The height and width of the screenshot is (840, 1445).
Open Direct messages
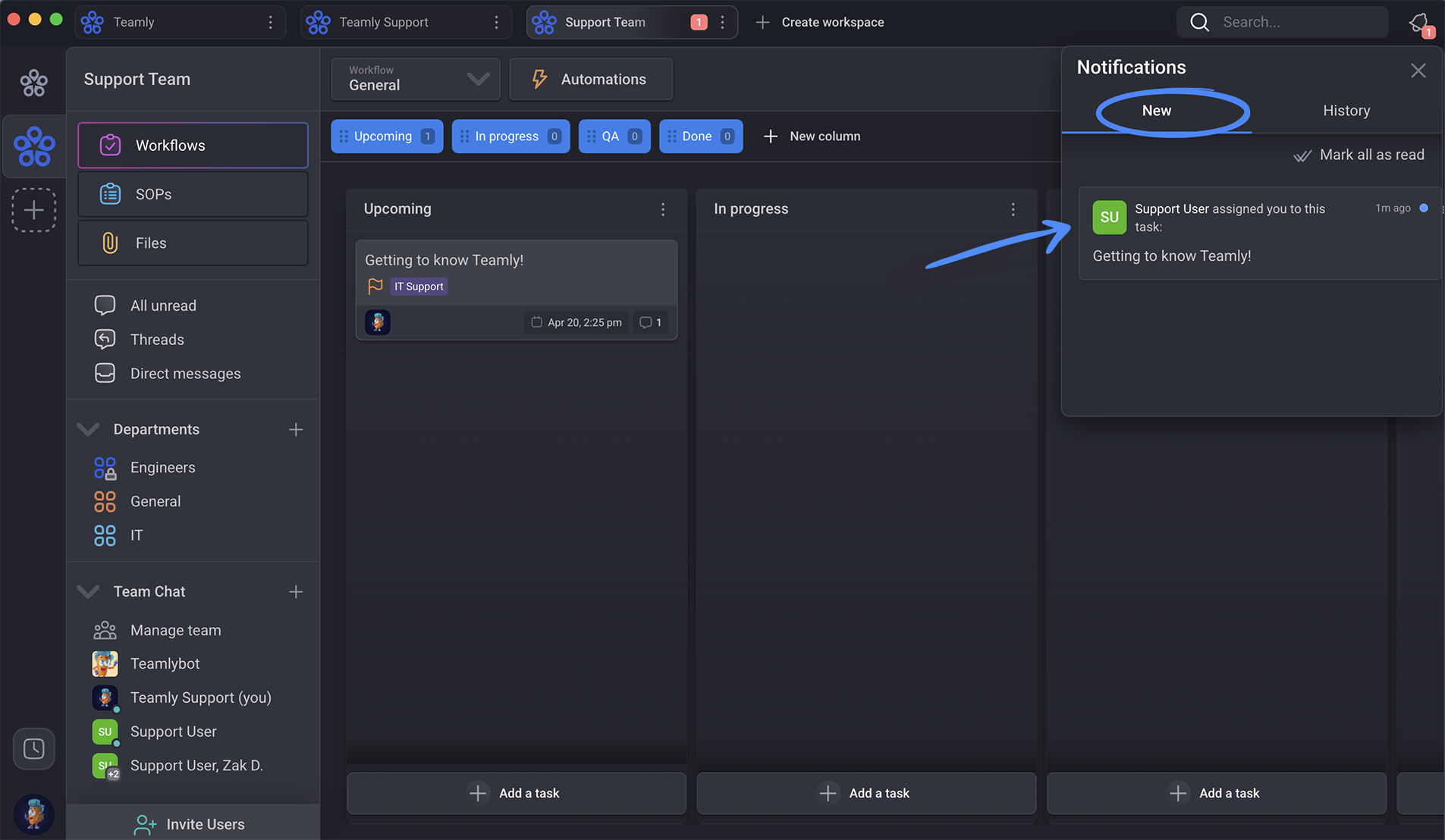click(x=185, y=374)
